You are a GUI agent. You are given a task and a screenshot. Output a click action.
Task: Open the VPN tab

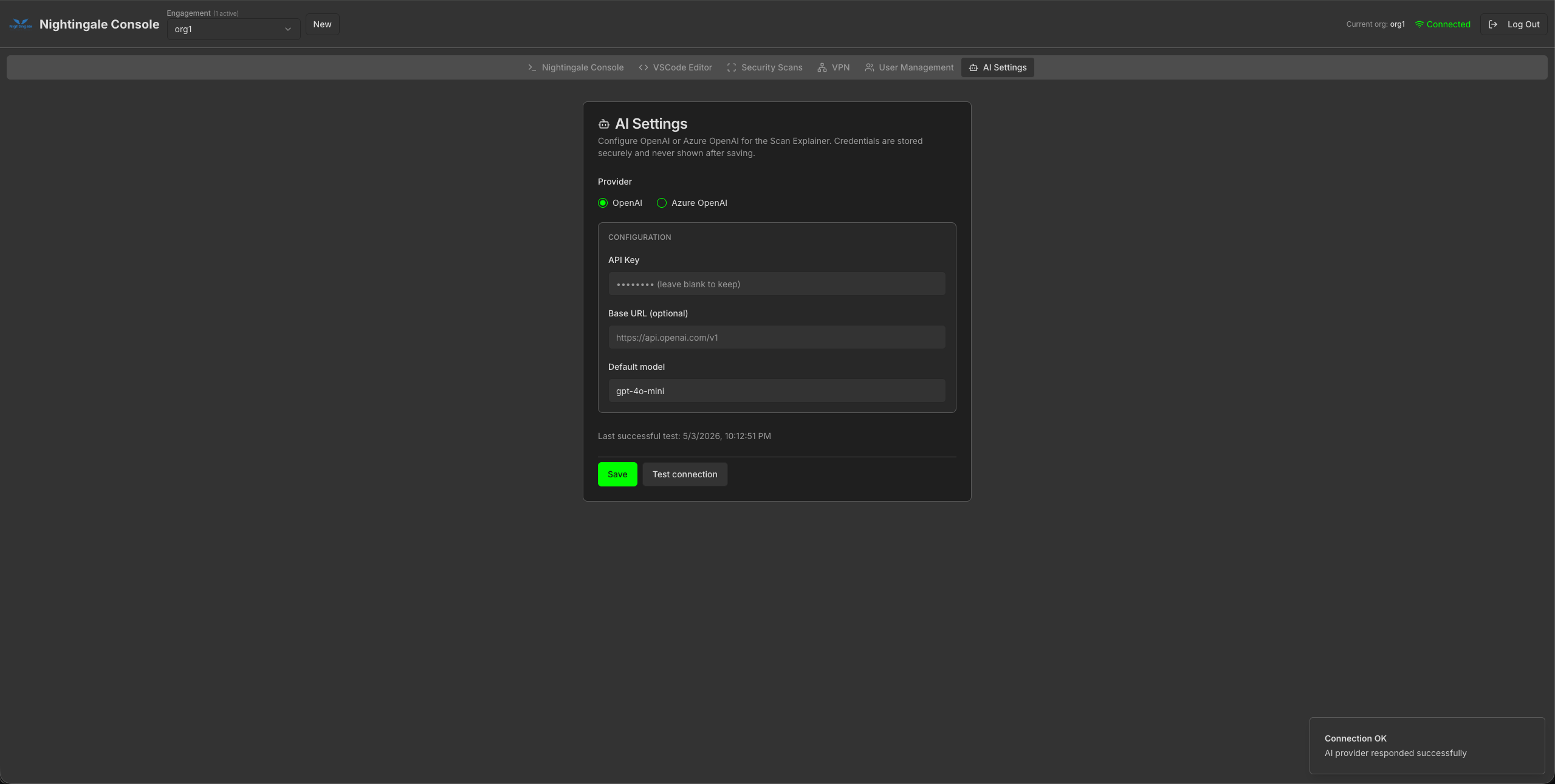pyautogui.click(x=834, y=67)
